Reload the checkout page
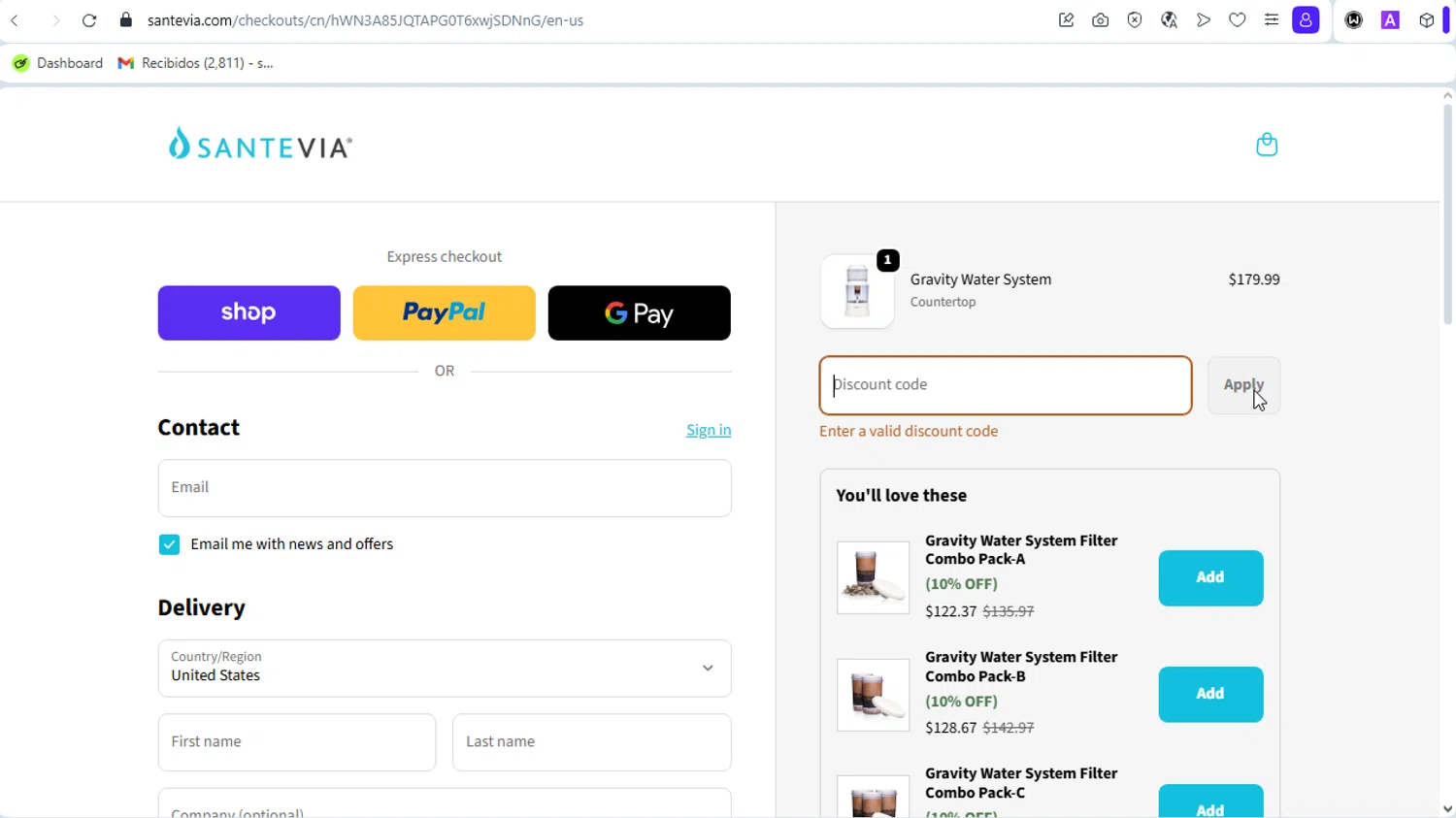1456x818 pixels. 89,20
